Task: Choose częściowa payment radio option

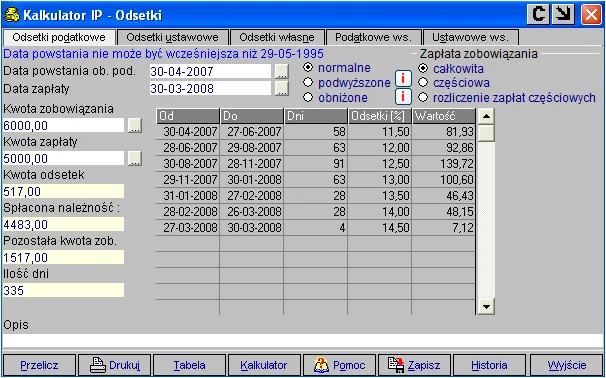Action: [423, 82]
